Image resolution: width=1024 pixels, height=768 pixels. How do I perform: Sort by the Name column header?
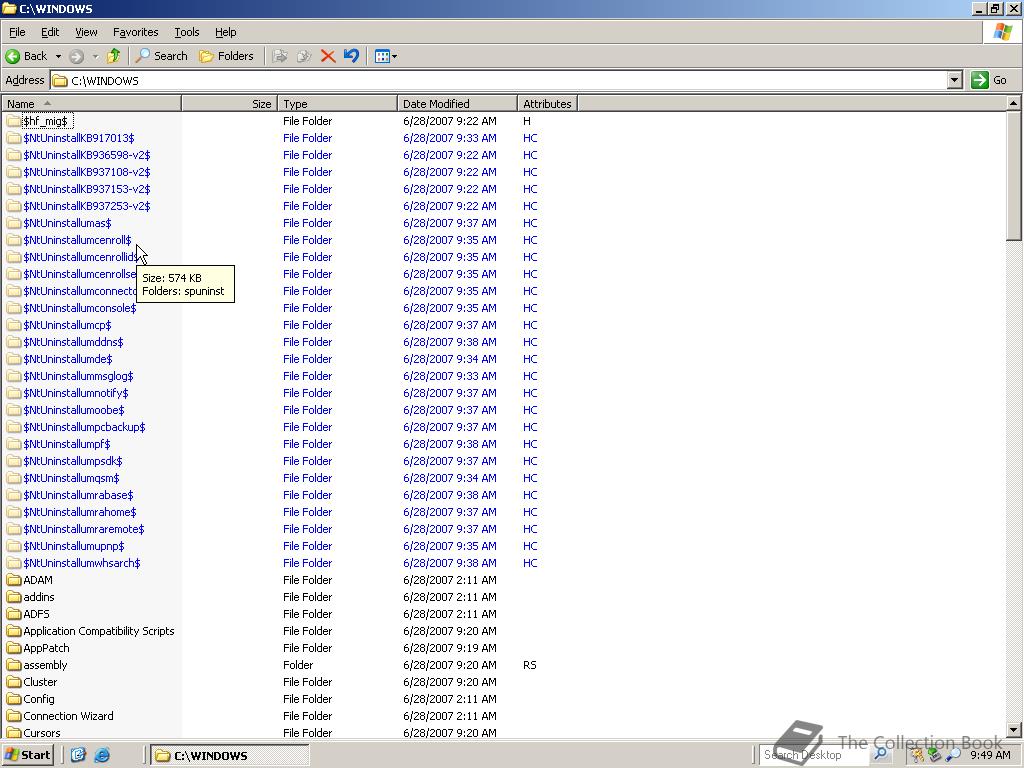[x=91, y=104]
